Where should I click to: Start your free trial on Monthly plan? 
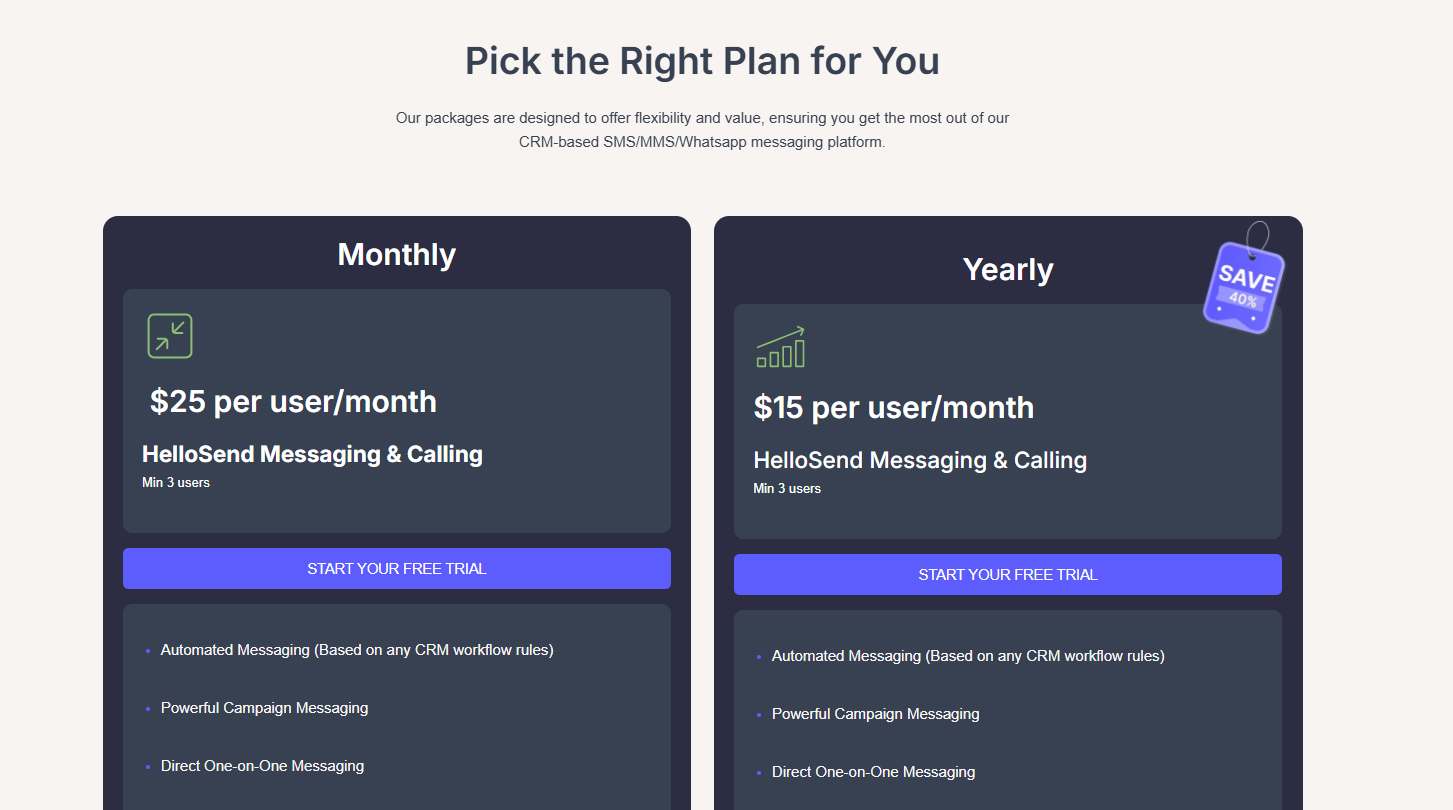point(396,568)
